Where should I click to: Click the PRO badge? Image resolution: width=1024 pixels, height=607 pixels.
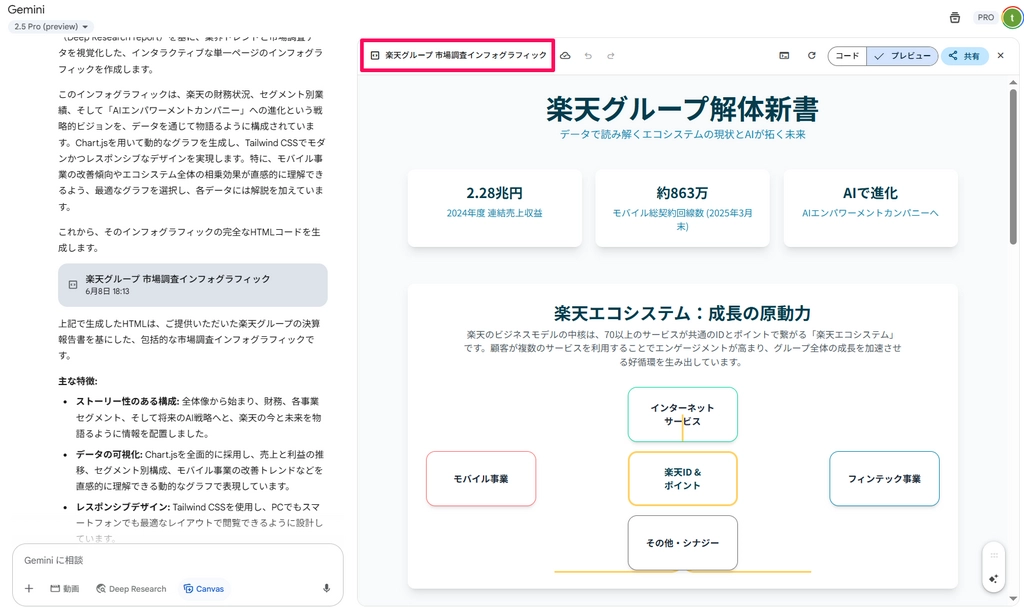(x=985, y=18)
